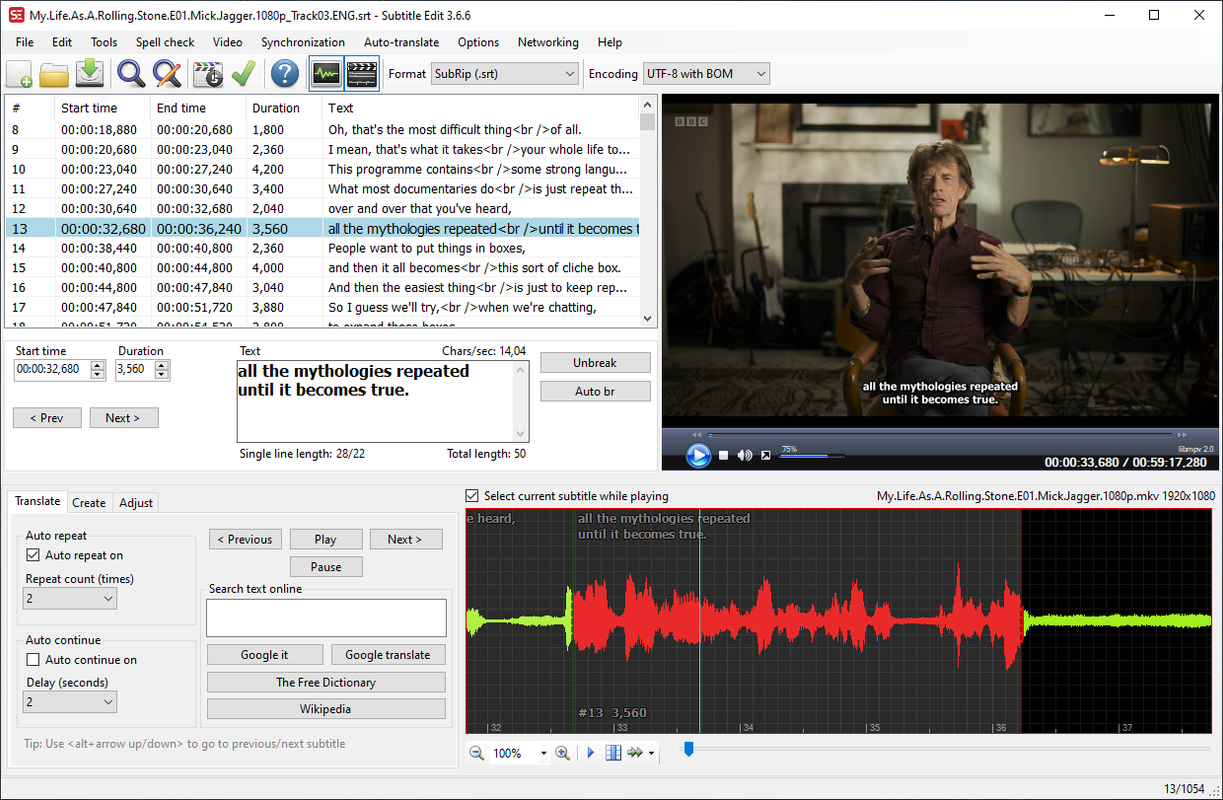Select subtitle row 14 People want to put things
The image size is (1223, 800).
[x=322, y=248]
